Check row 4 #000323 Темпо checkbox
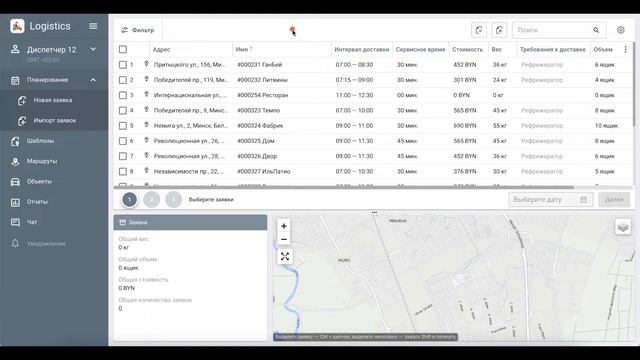Image resolution: width=640 pixels, height=360 pixels. [x=123, y=110]
